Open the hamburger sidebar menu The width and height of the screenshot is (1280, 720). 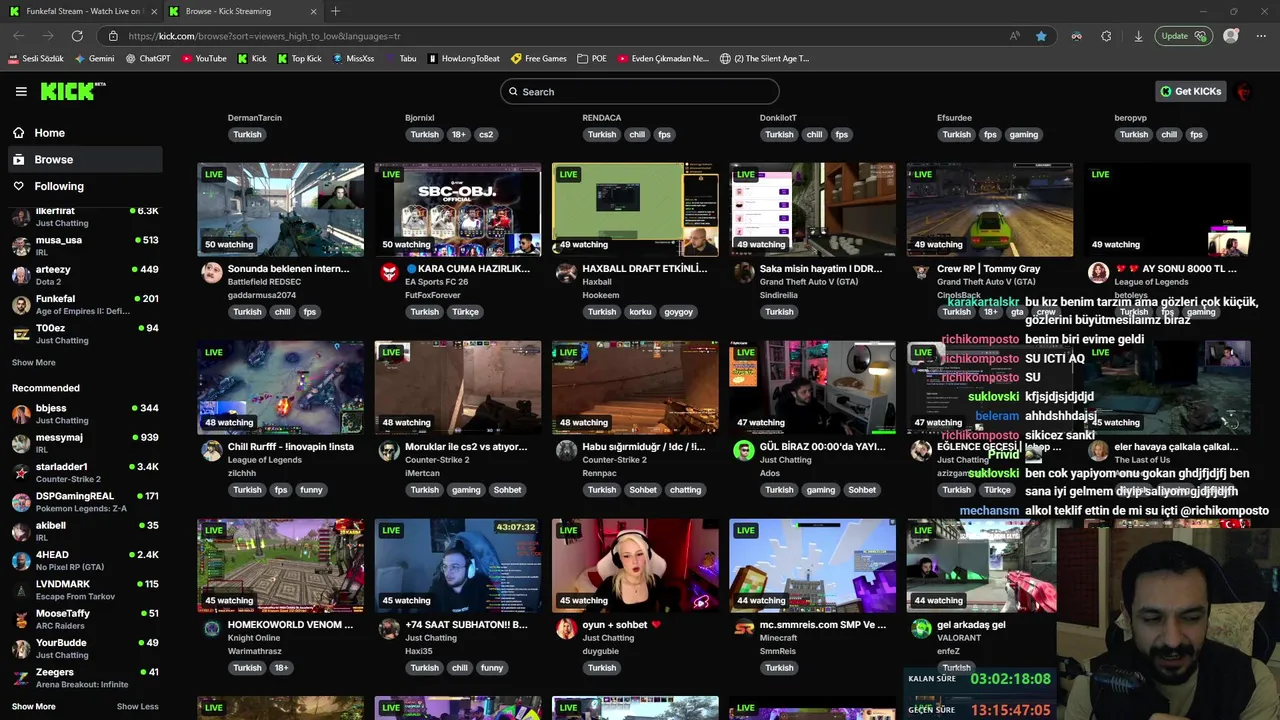point(21,91)
